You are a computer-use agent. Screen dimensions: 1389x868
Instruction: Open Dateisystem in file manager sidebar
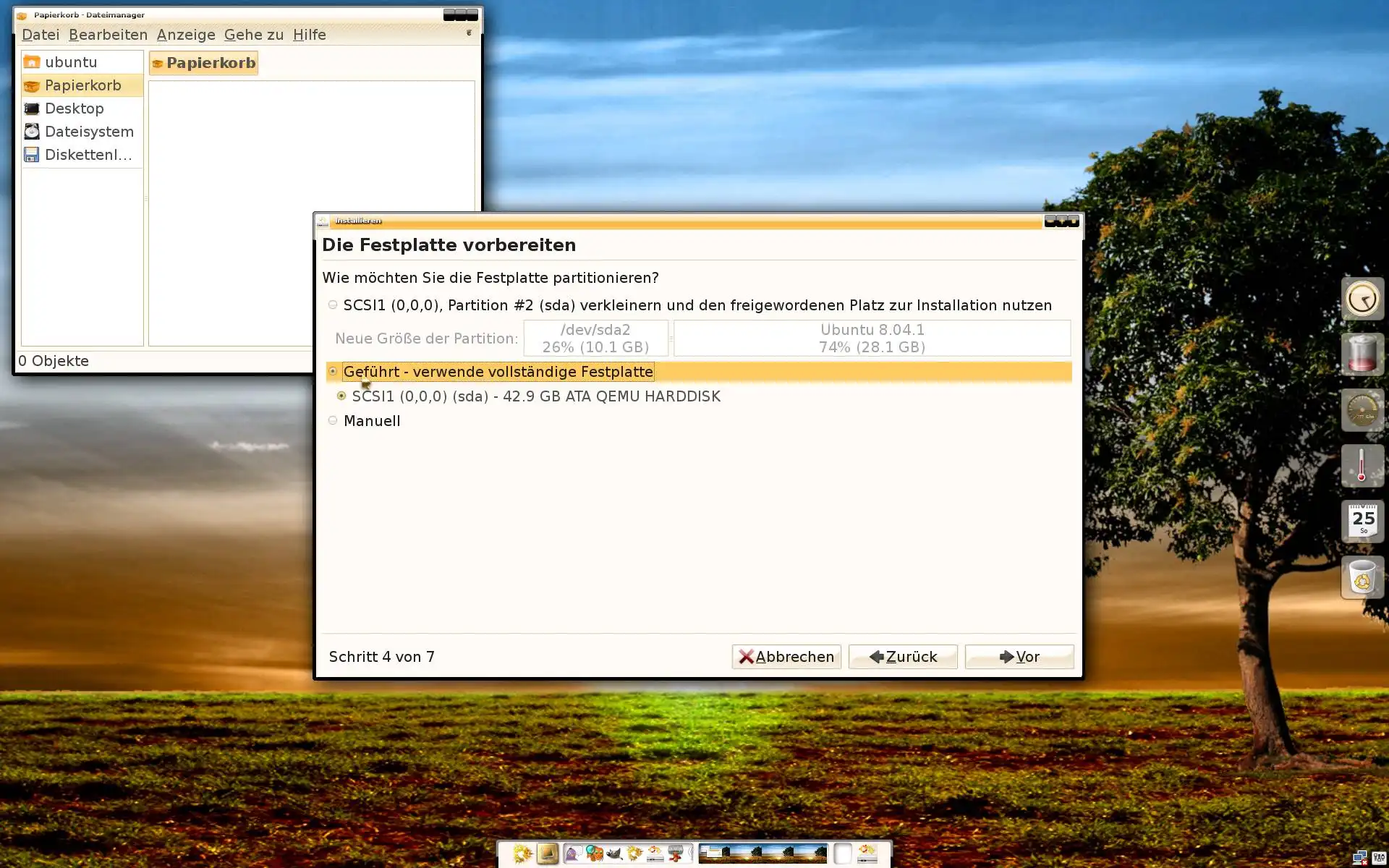(88, 132)
